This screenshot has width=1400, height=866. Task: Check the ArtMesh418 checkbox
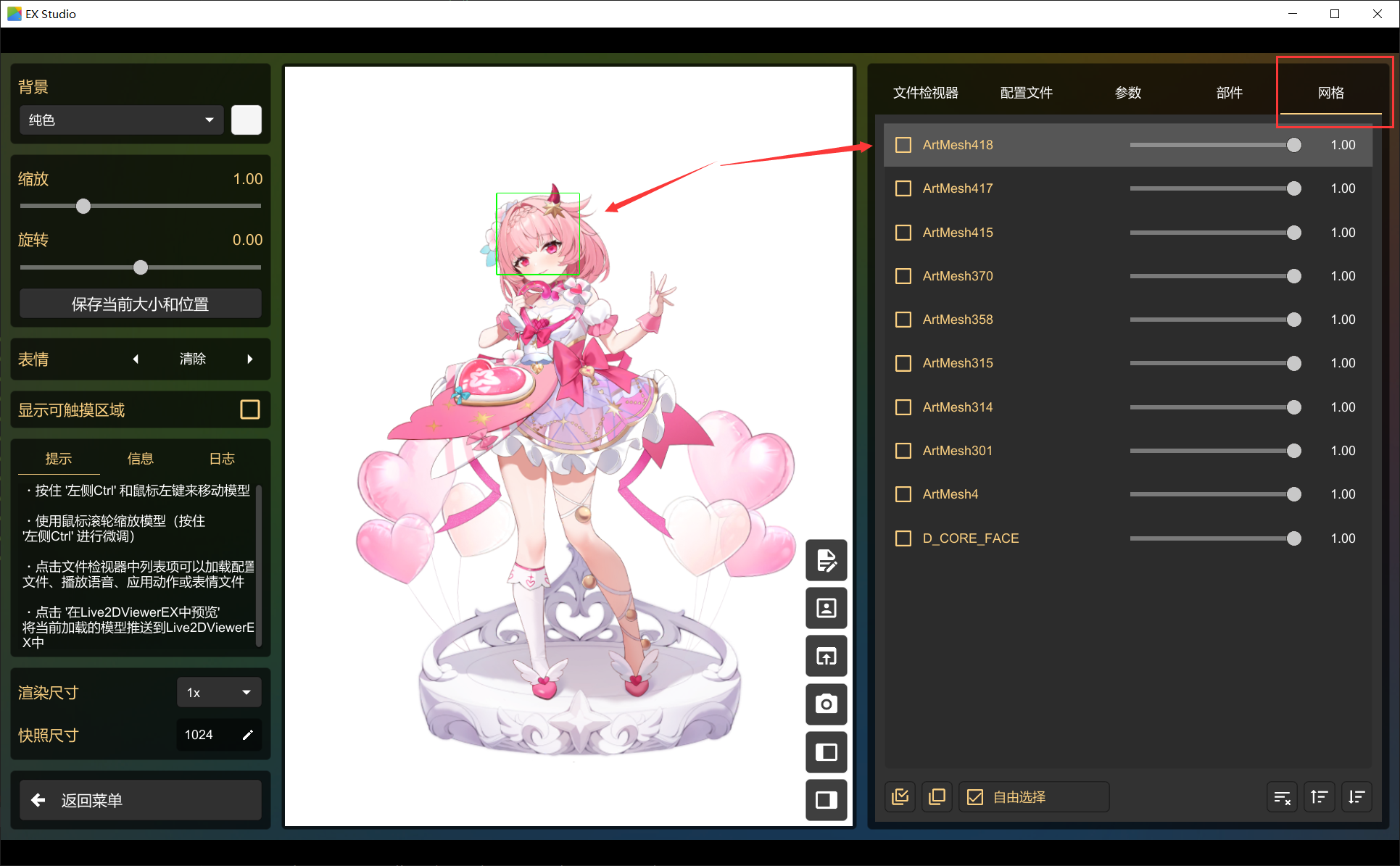tap(903, 145)
